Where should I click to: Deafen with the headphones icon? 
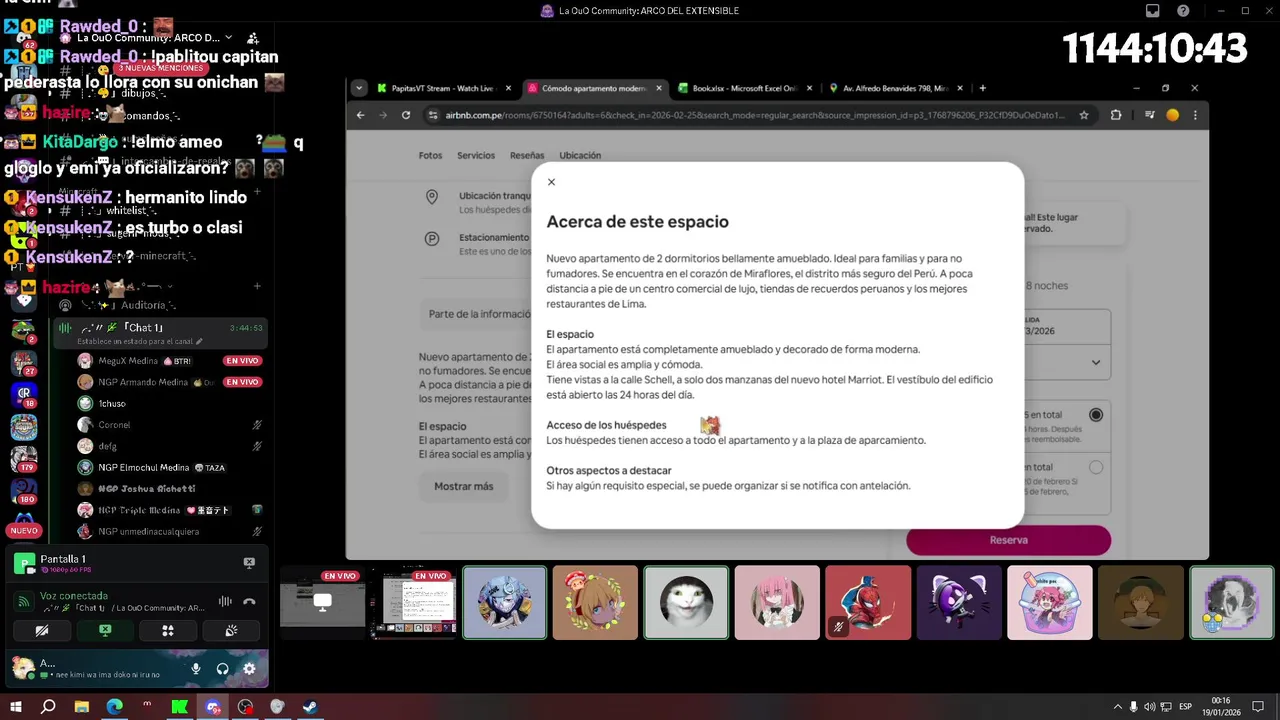222,669
